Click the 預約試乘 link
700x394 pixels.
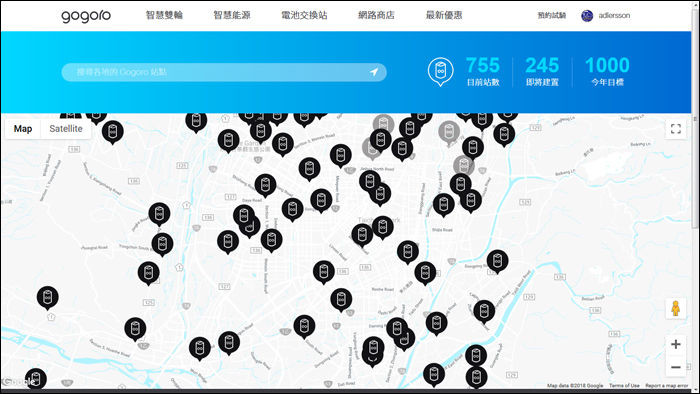click(x=551, y=16)
